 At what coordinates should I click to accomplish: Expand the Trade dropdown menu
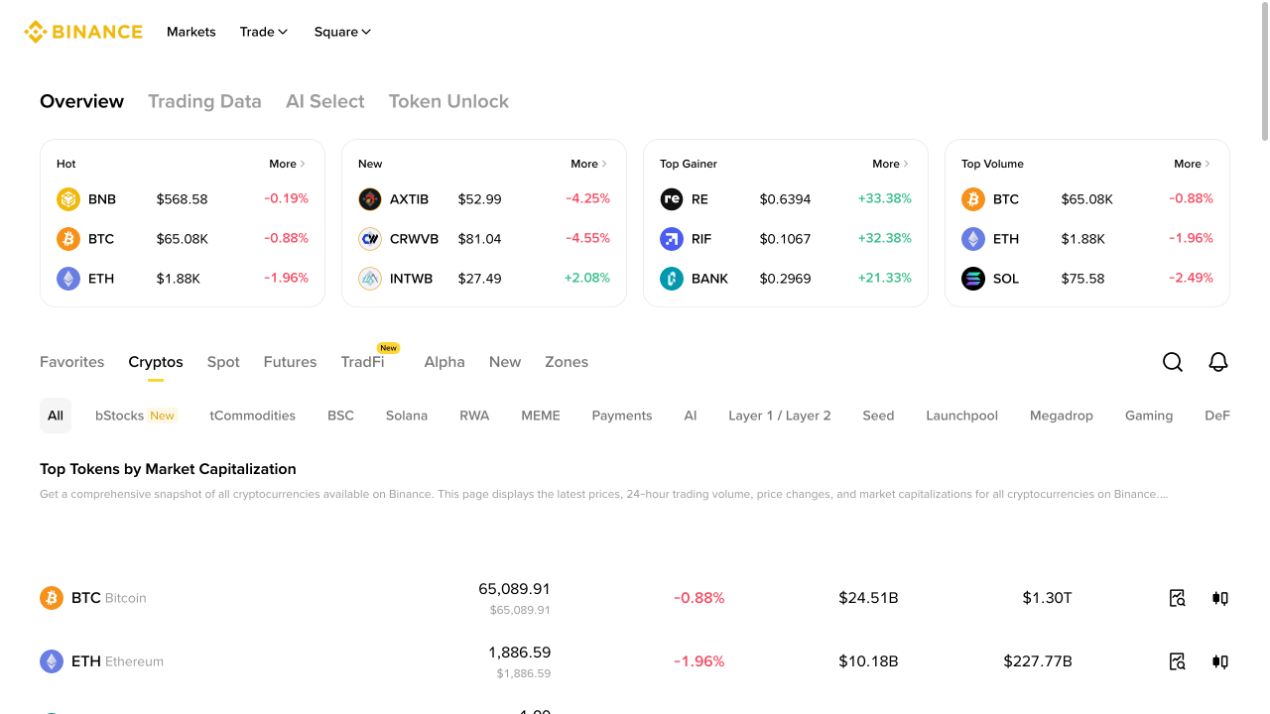pyautogui.click(x=264, y=32)
